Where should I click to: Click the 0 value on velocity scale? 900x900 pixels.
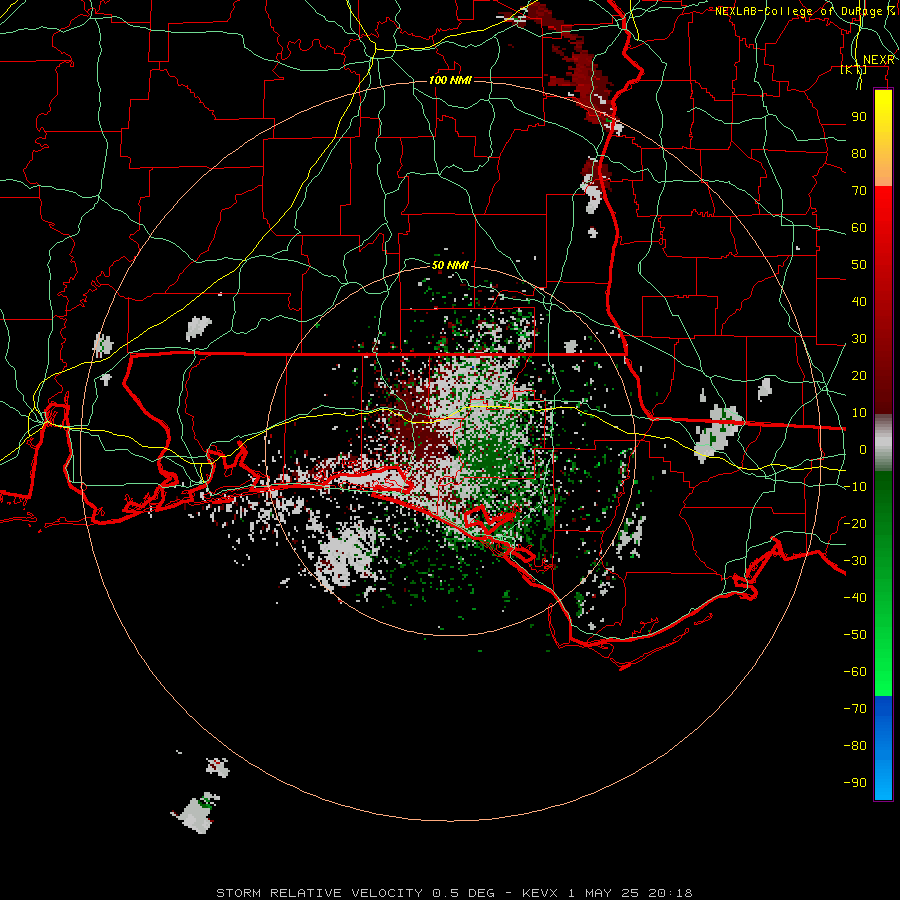[x=863, y=450]
